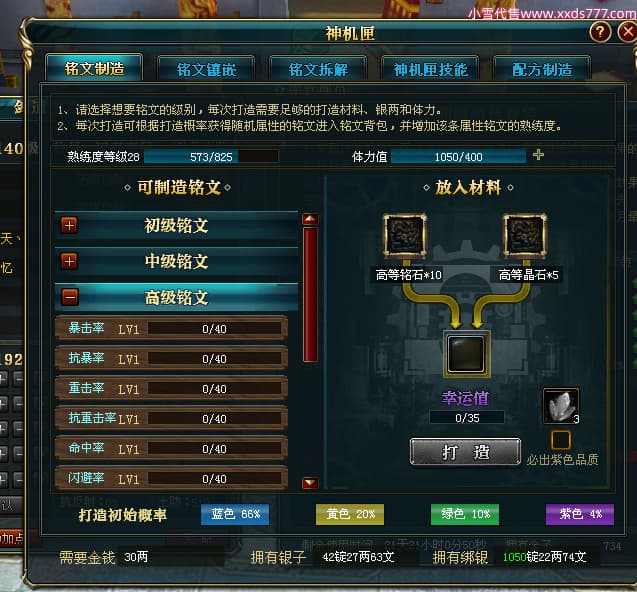Click the plus icon beside 体力值 bar
Image resolution: width=637 pixels, height=592 pixels.
pos(538,154)
